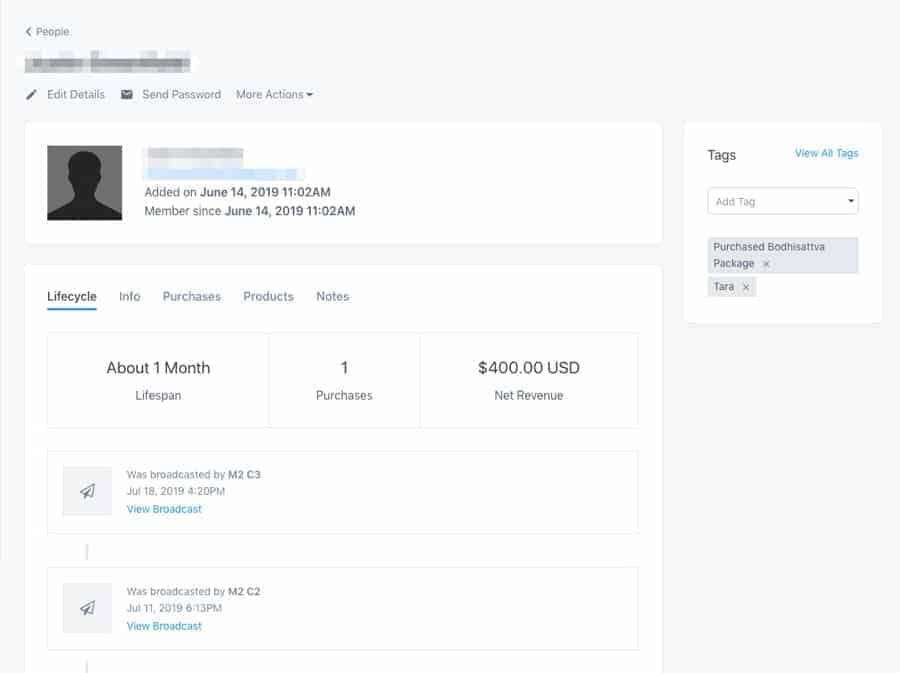This screenshot has width=900, height=673.
Task: Open the Add Tag combo box
Action: pos(782,201)
